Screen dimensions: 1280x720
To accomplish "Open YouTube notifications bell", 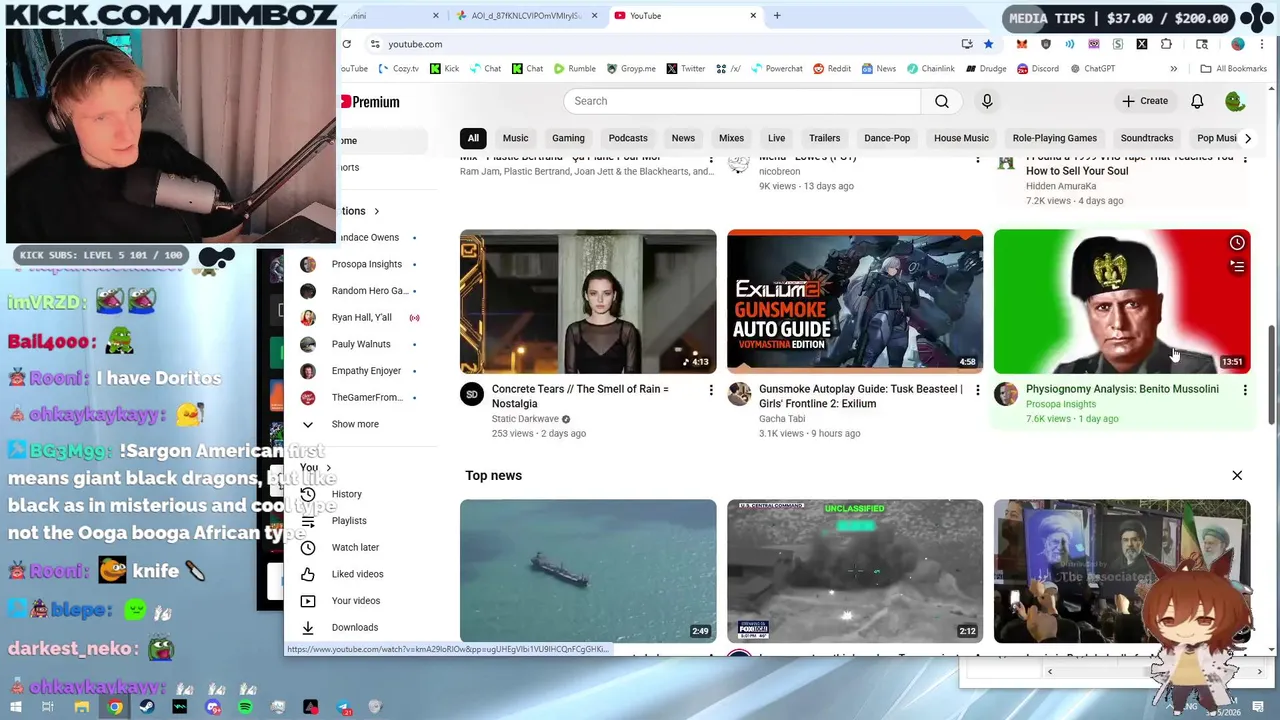I will [x=1197, y=101].
